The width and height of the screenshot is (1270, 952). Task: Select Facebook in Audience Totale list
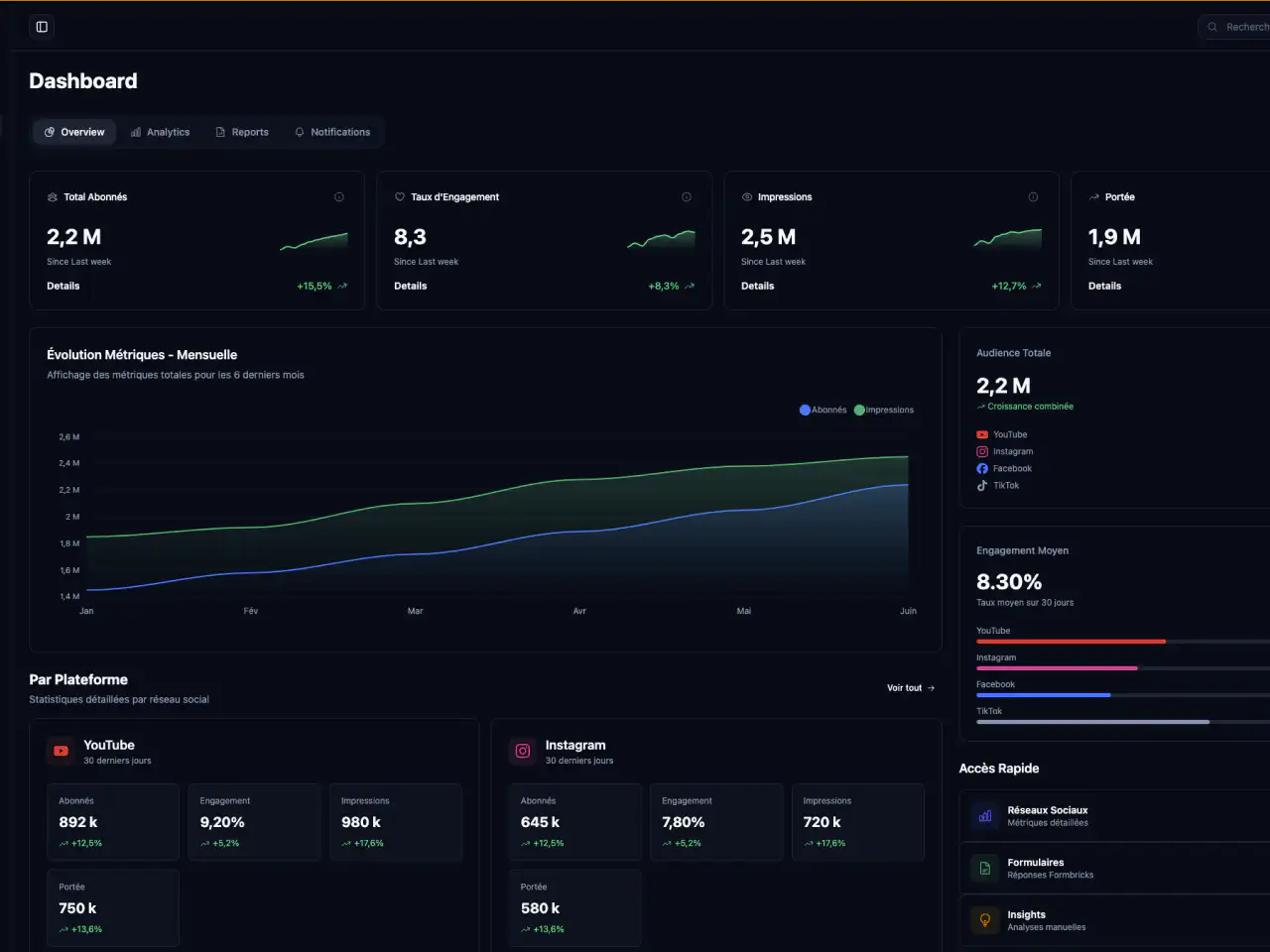click(1004, 468)
